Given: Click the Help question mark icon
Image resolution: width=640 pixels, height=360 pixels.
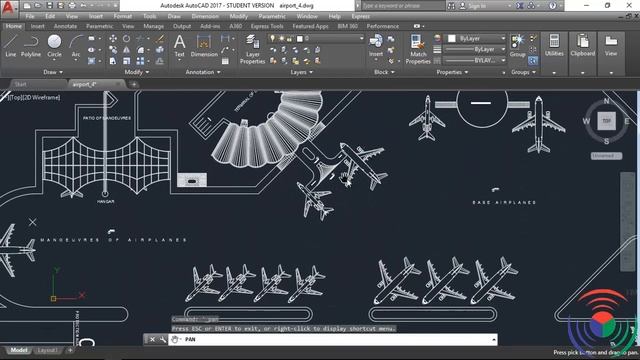Looking at the screenshot, I should (552, 6).
